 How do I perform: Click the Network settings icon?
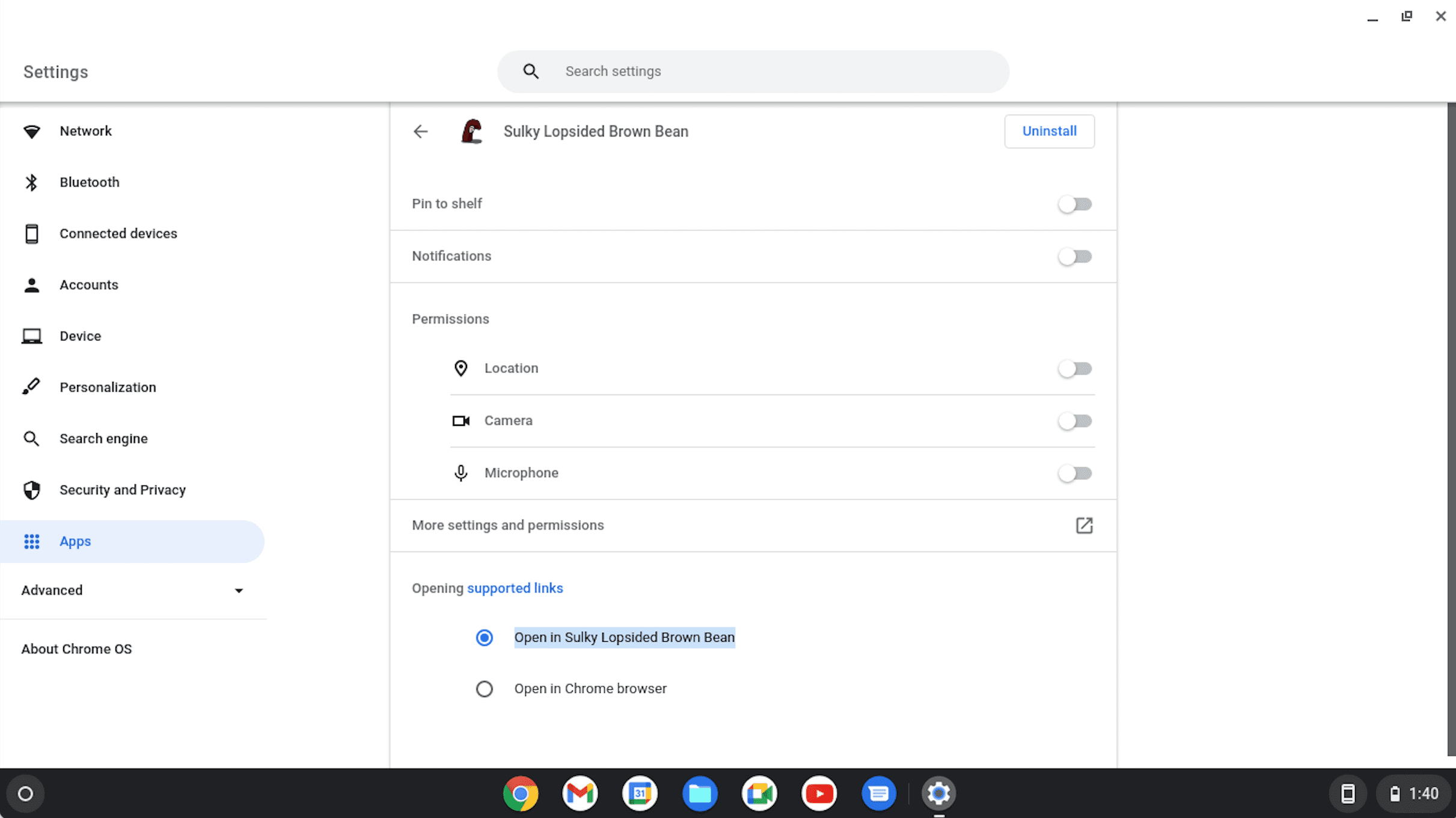[31, 131]
